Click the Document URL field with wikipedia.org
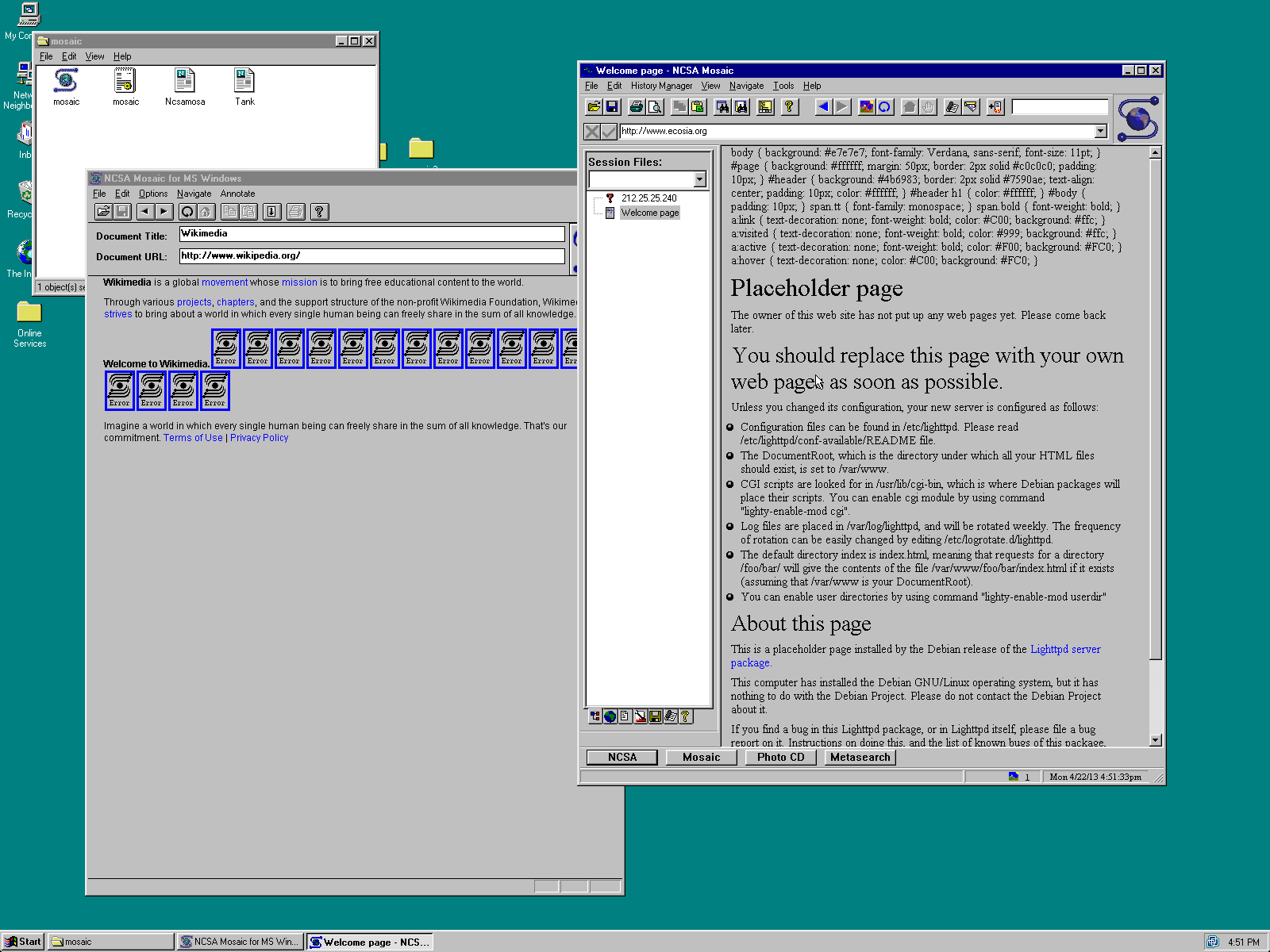 pos(371,255)
